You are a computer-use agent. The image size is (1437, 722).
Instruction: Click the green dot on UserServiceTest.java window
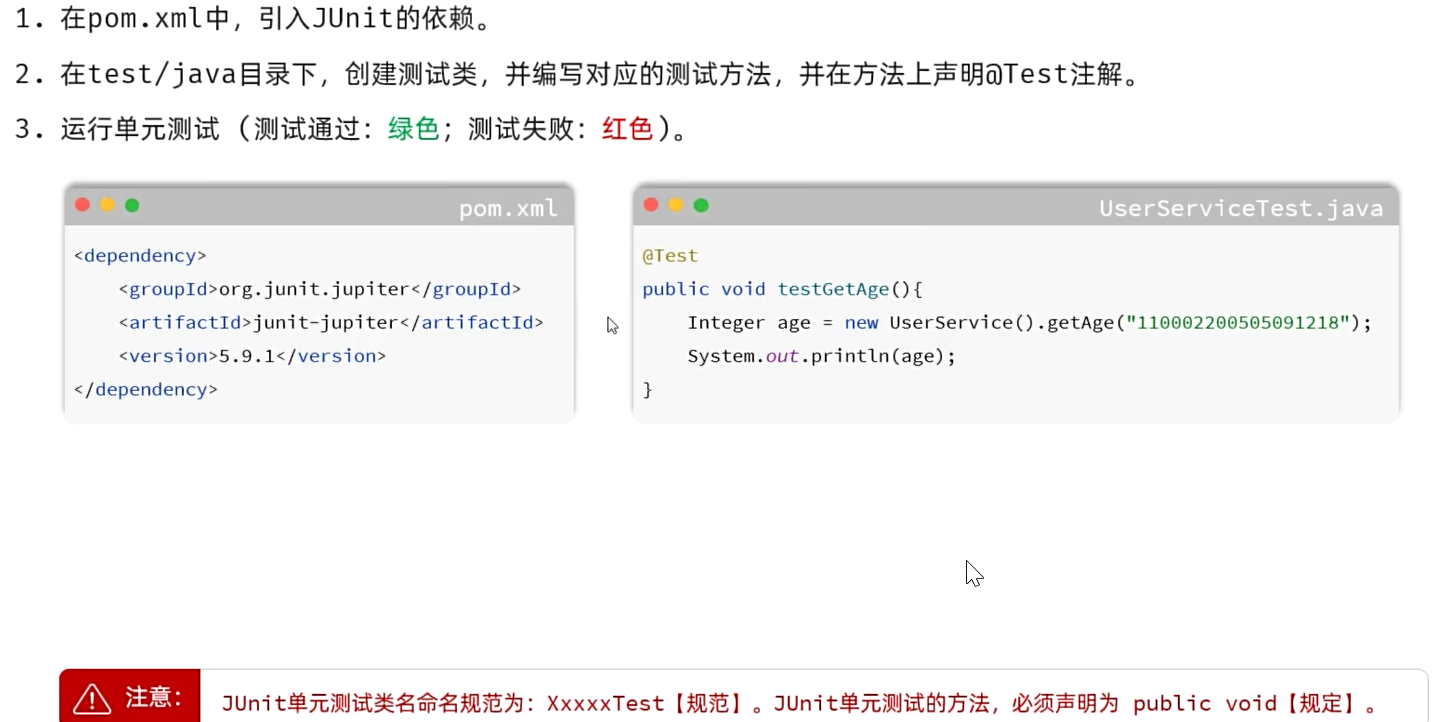701,205
